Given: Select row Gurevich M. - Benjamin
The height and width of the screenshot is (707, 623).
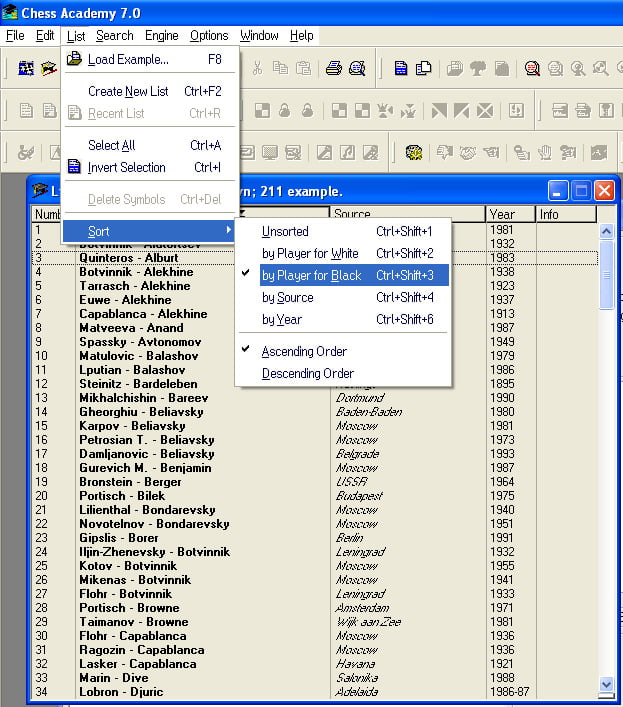Looking at the screenshot, I should click(315, 468).
